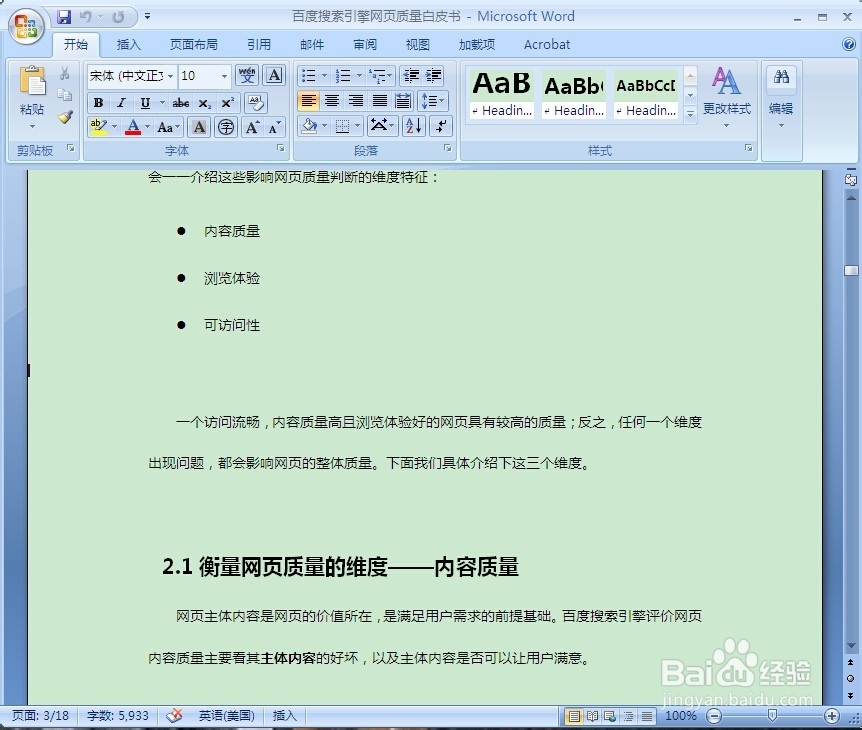Adjust the zoom slider handle
Screen dimensions: 862x730
tap(772, 715)
